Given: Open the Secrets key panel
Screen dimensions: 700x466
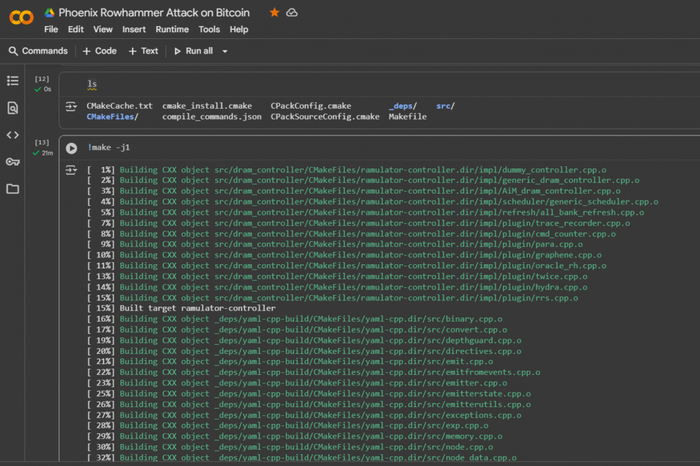Looking at the screenshot, I should 13,162.
